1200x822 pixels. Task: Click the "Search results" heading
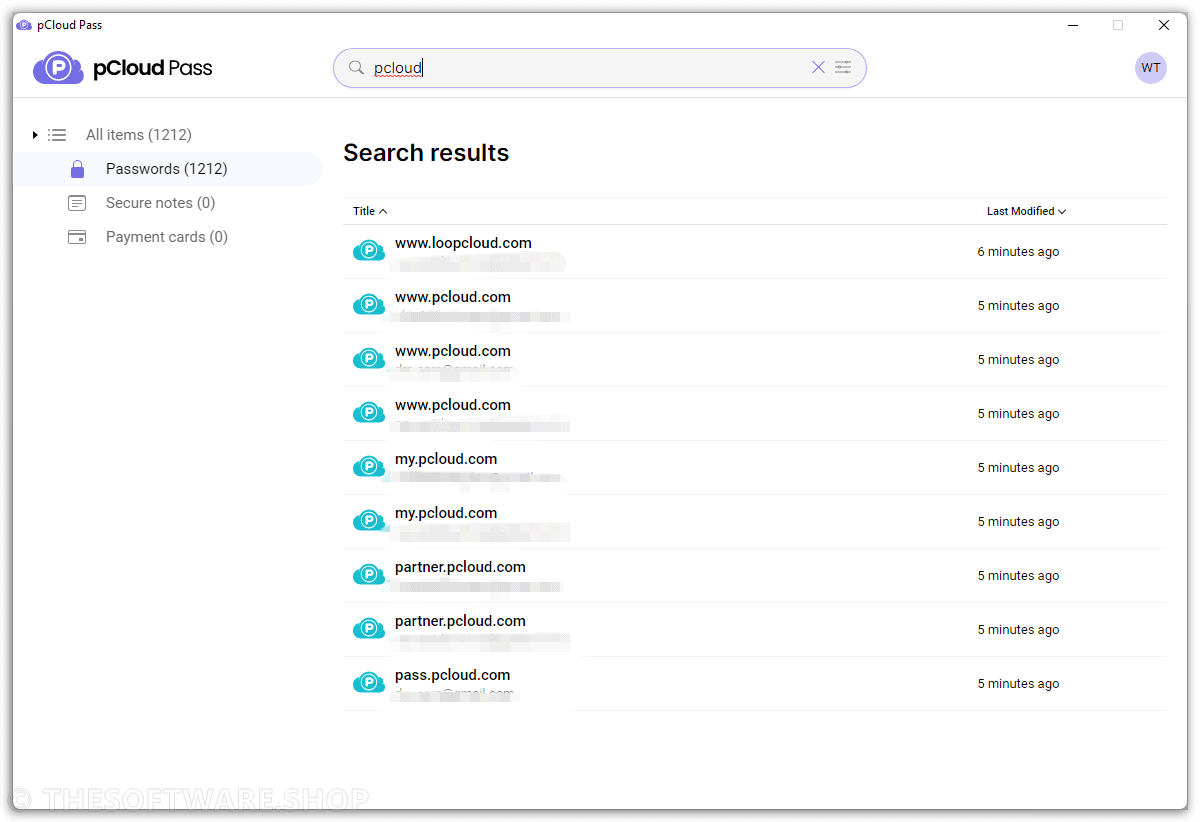coord(426,153)
